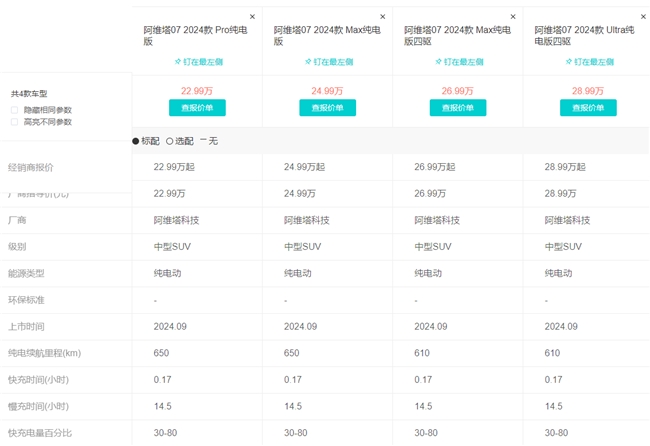Screen dimensions: 650x446
Task: Select the 纯电续航里程(km) row label
Action: pos(44,353)
